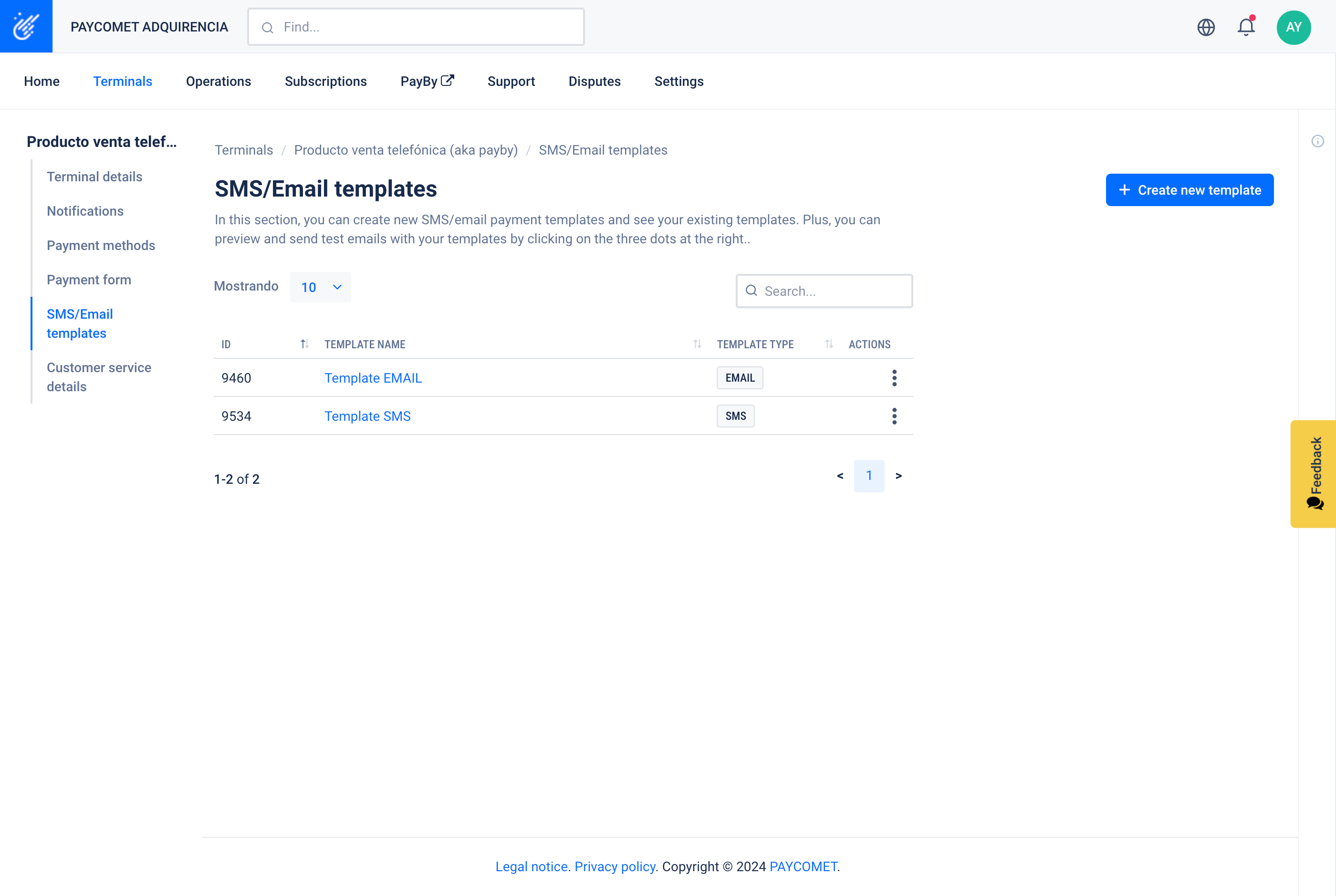Click Create new template button
This screenshot has width=1336, height=896.
pyautogui.click(x=1190, y=190)
